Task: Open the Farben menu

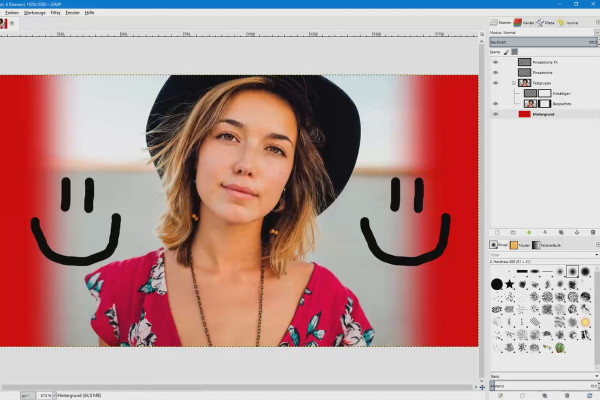Action: (12, 13)
